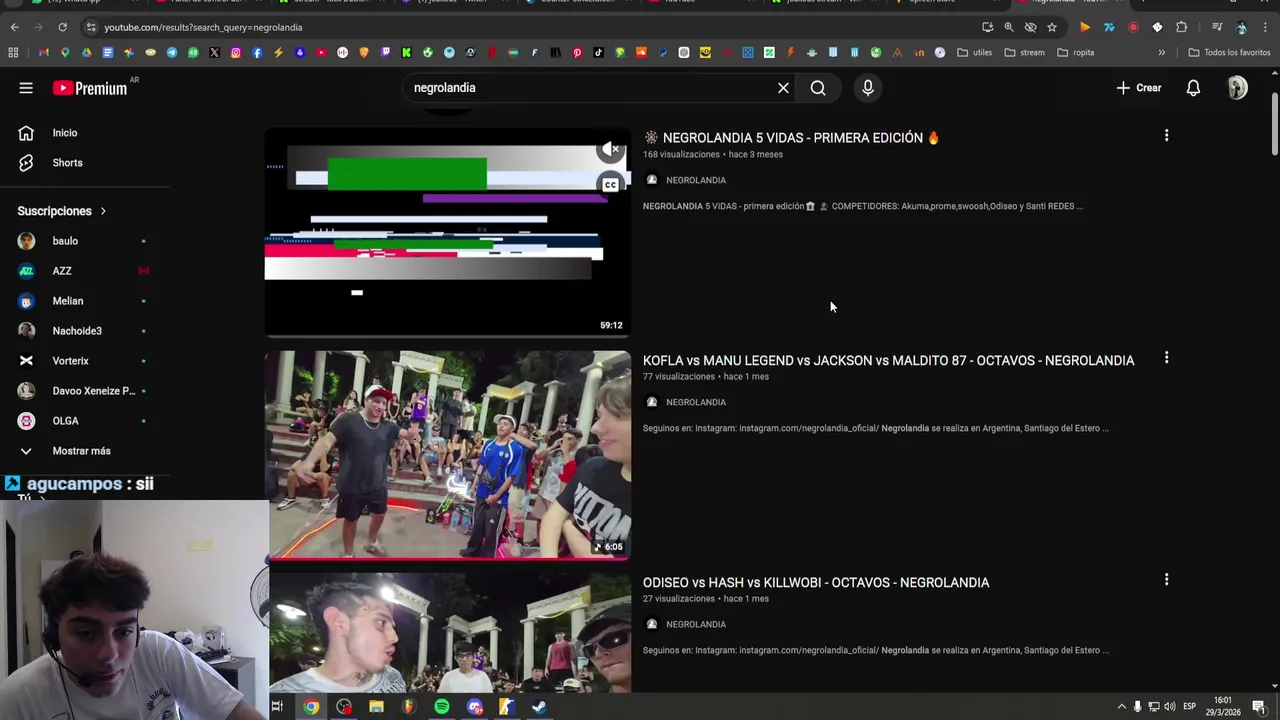Click the Crear button
Viewport: 1280px width, 720px height.
(1139, 88)
